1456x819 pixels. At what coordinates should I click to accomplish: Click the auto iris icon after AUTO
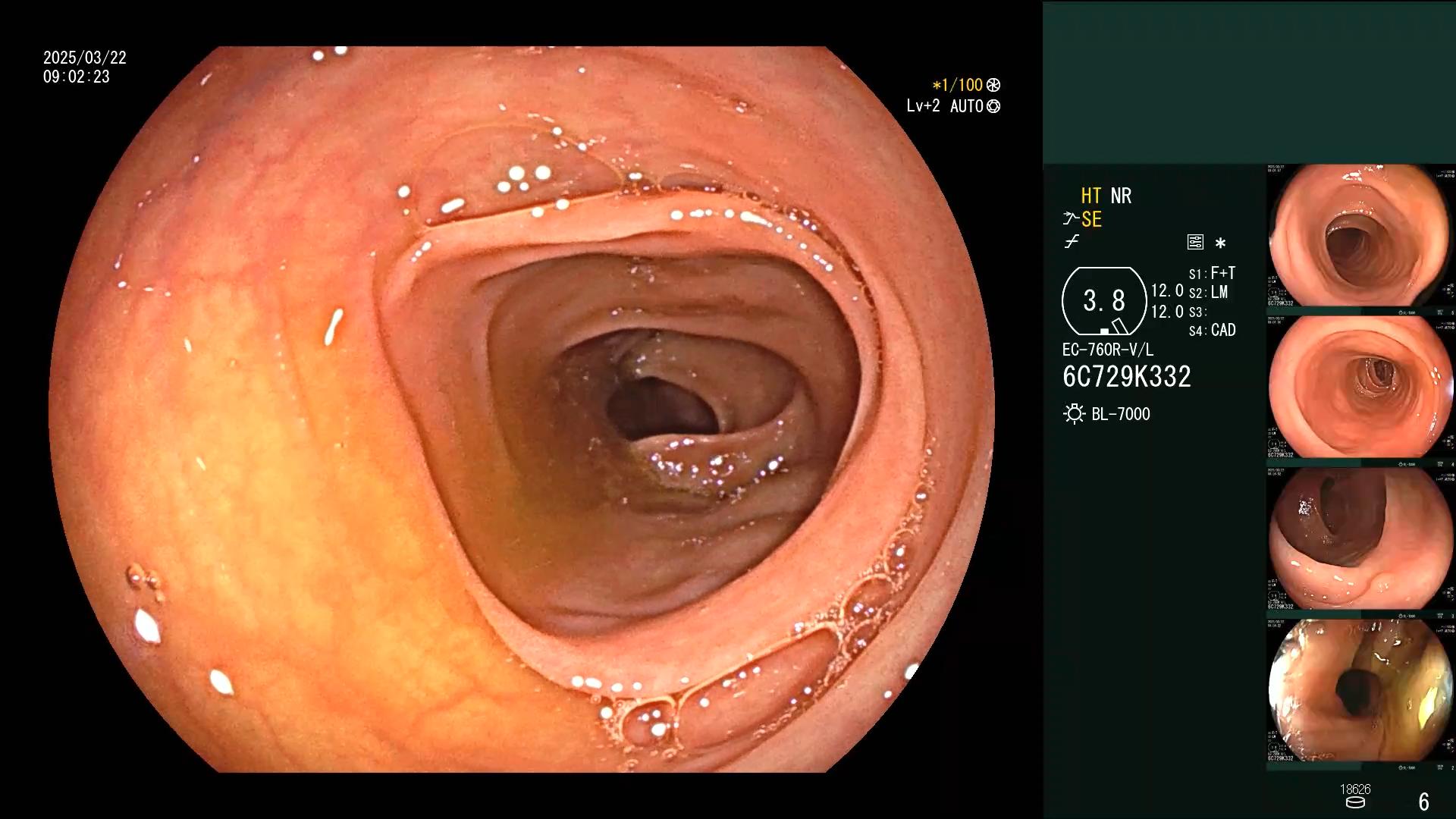993,106
